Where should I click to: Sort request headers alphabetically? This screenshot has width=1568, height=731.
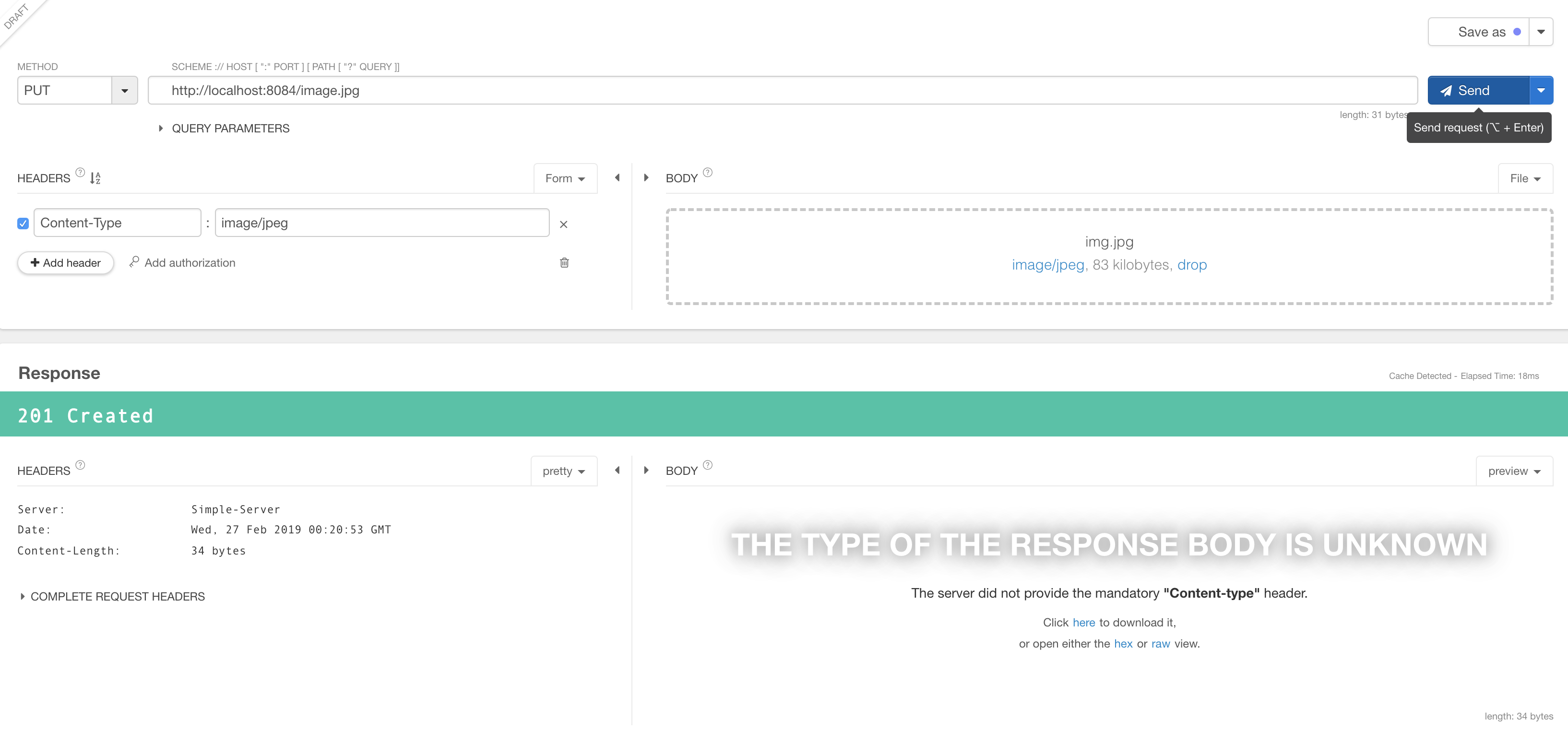[x=95, y=178]
